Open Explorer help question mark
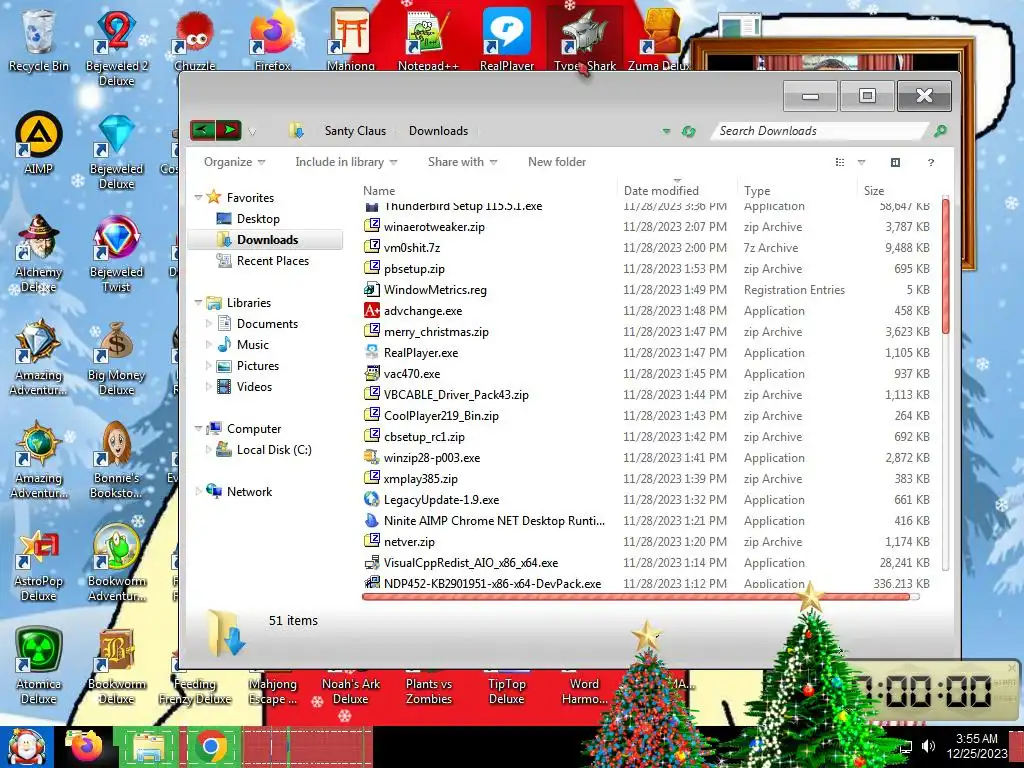 [931, 162]
